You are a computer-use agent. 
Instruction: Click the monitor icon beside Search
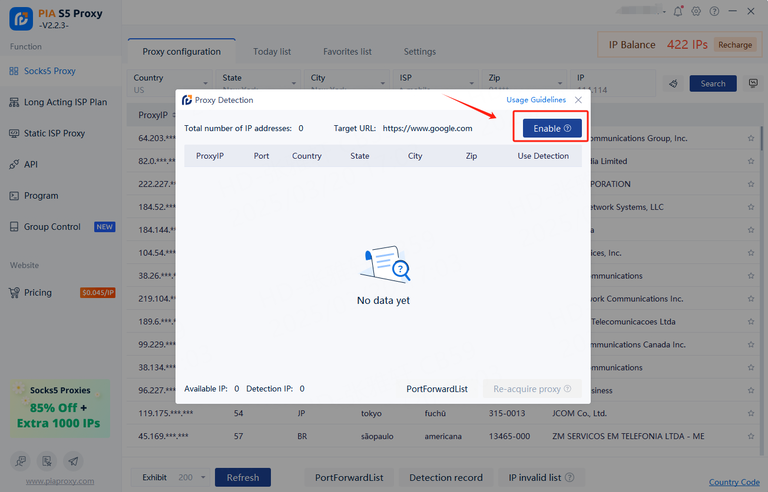(753, 84)
